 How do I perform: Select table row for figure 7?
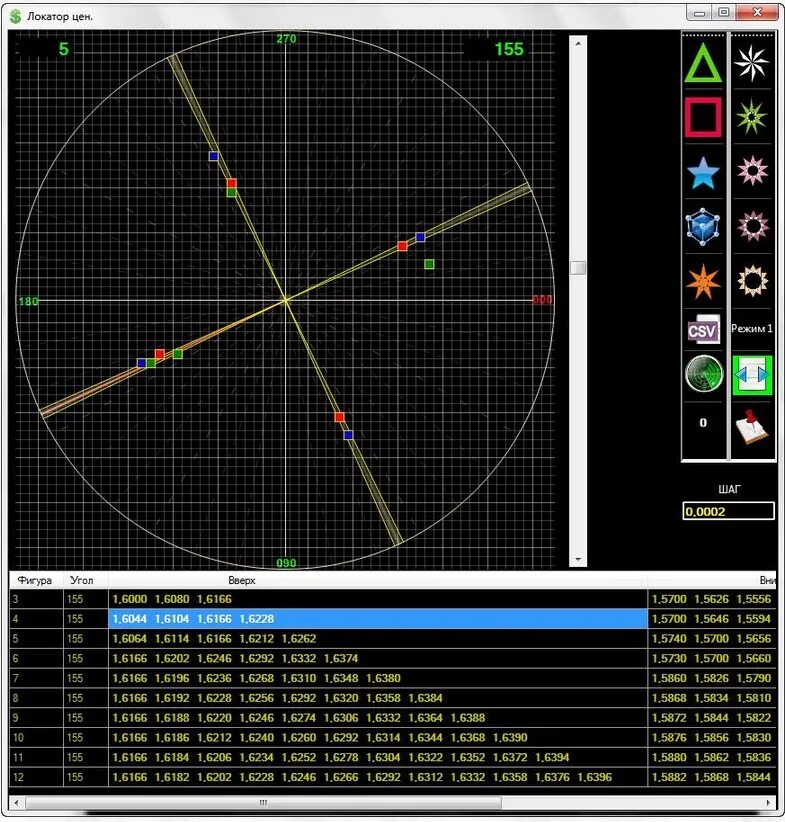[x=393, y=678]
